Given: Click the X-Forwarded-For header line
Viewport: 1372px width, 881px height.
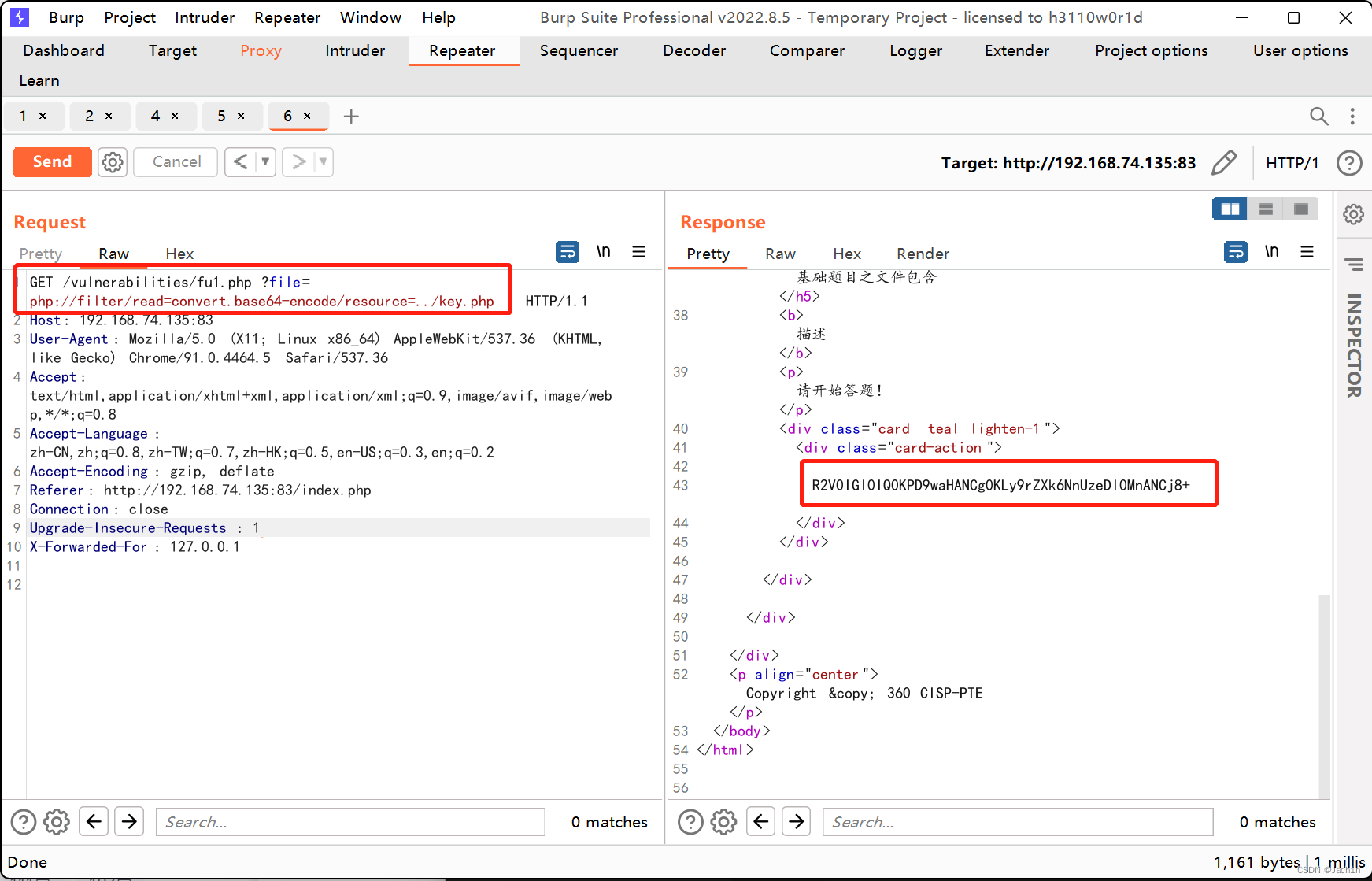Looking at the screenshot, I should click(x=135, y=546).
